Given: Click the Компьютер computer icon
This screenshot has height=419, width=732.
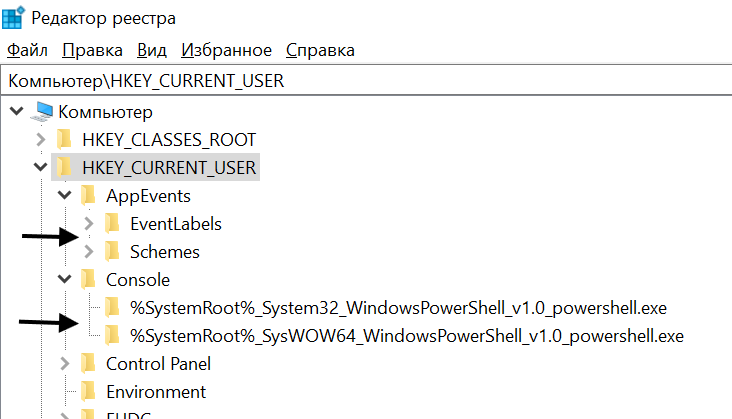Looking at the screenshot, I should coord(42,112).
